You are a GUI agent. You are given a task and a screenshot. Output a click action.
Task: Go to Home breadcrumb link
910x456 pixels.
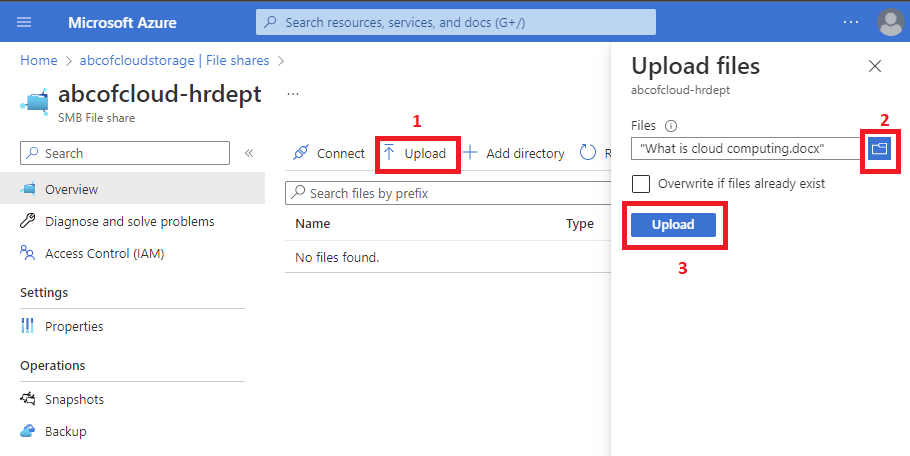click(39, 60)
